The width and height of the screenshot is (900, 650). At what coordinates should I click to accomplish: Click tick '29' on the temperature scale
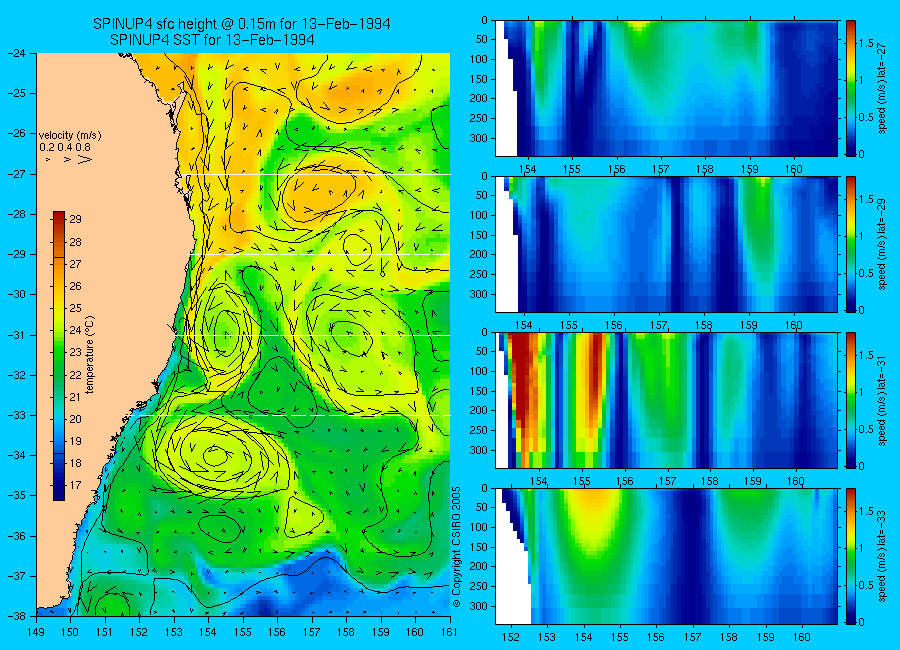pos(75,219)
